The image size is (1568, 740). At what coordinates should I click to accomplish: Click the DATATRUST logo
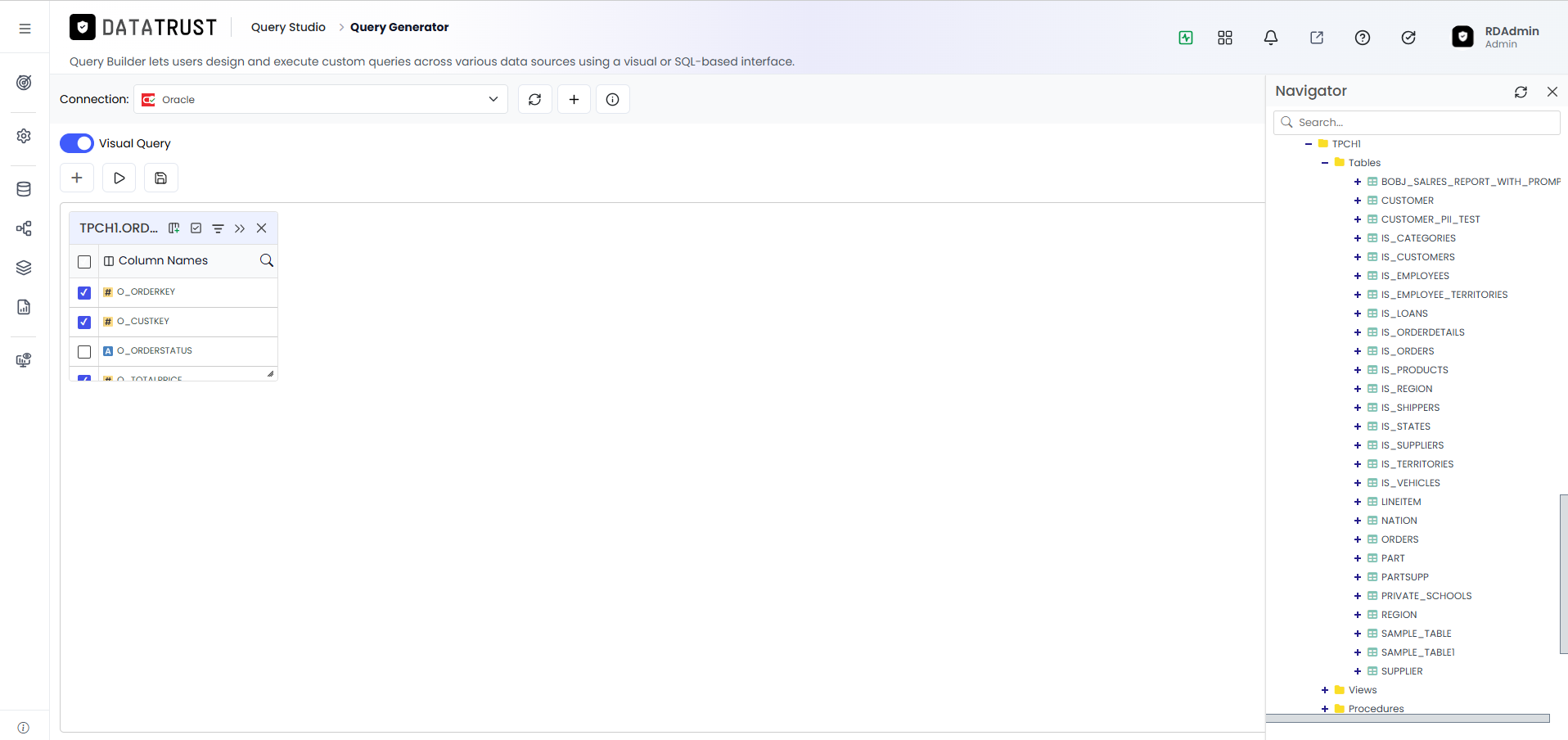click(143, 28)
